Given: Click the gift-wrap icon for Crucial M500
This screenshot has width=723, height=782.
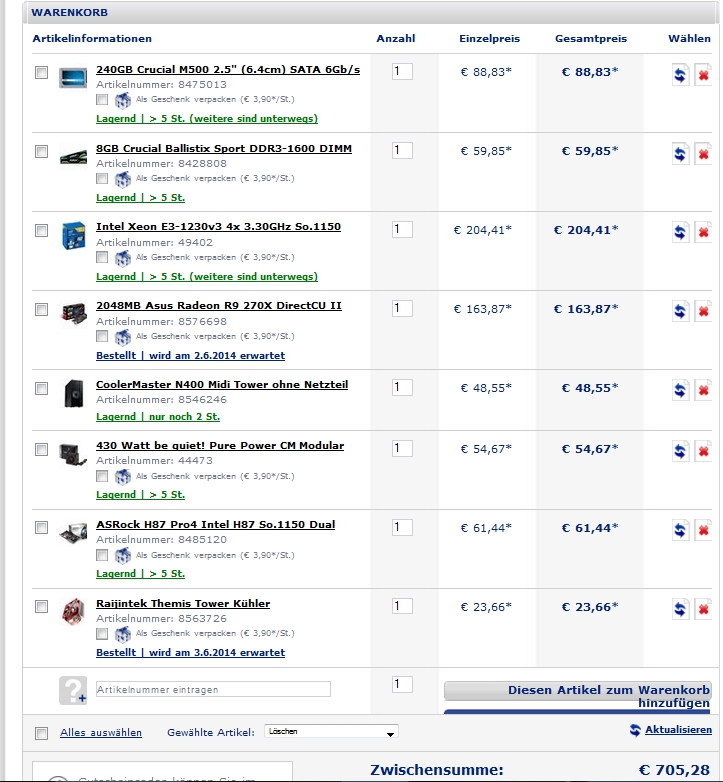Looking at the screenshot, I should point(123,100).
